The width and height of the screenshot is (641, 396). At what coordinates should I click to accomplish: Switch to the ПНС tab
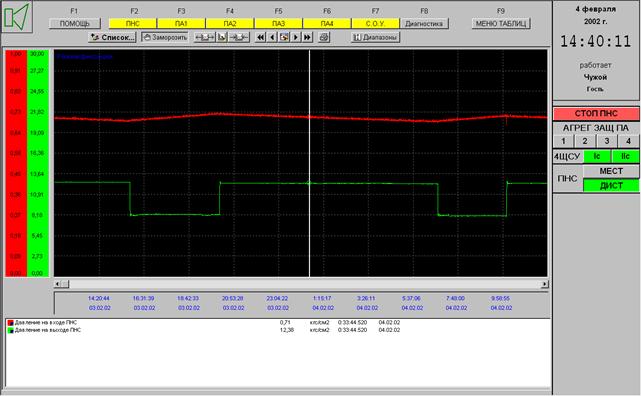point(132,24)
